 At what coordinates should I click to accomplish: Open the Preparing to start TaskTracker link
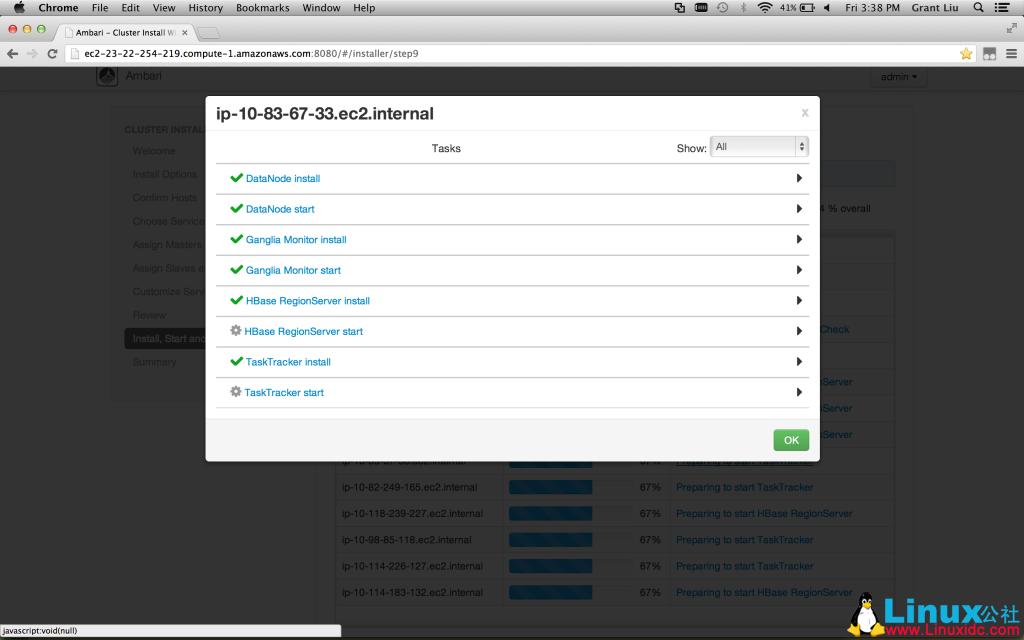pos(744,487)
